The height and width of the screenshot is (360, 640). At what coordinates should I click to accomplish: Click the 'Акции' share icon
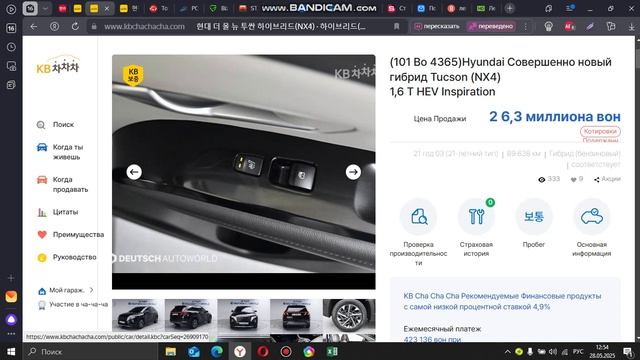(597, 179)
